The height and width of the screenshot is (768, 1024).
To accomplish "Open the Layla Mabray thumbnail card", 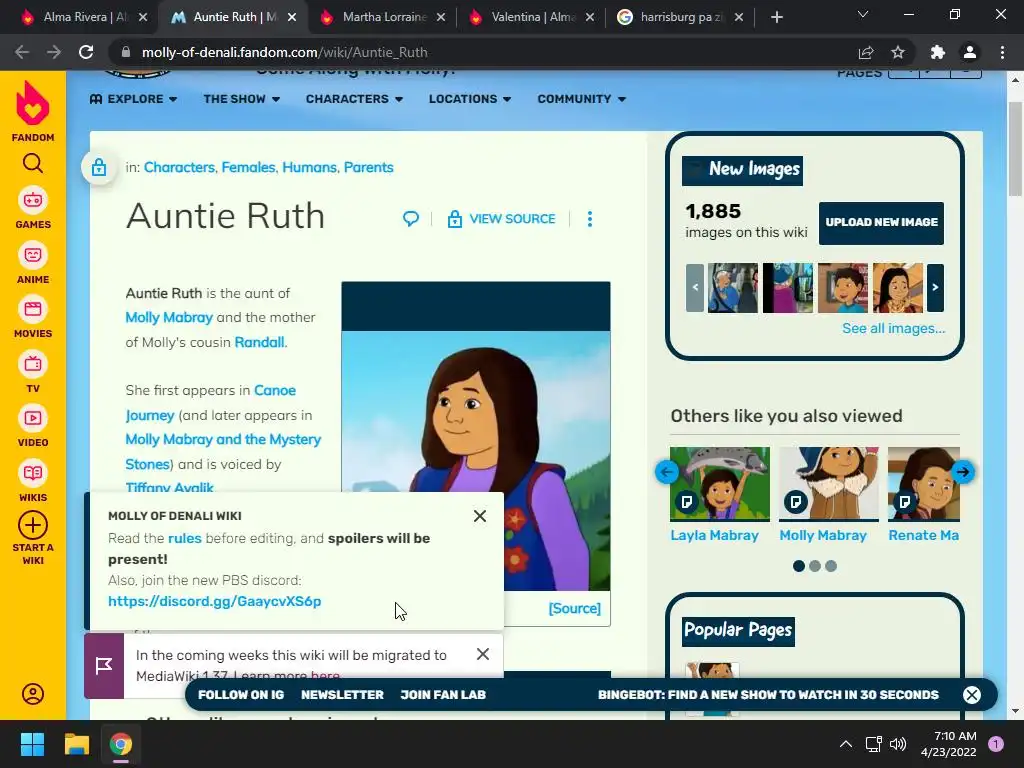I will pos(720,484).
